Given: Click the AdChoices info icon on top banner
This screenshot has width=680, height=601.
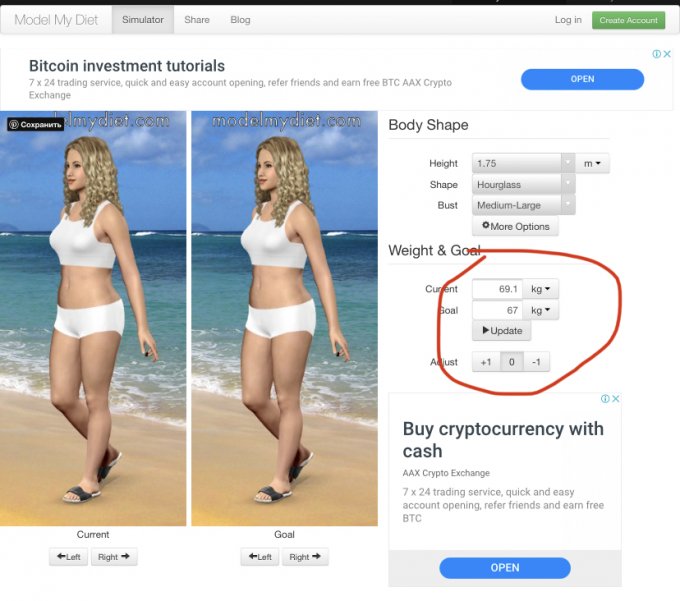Looking at the screenshot, I should click(x=657, y=54).
